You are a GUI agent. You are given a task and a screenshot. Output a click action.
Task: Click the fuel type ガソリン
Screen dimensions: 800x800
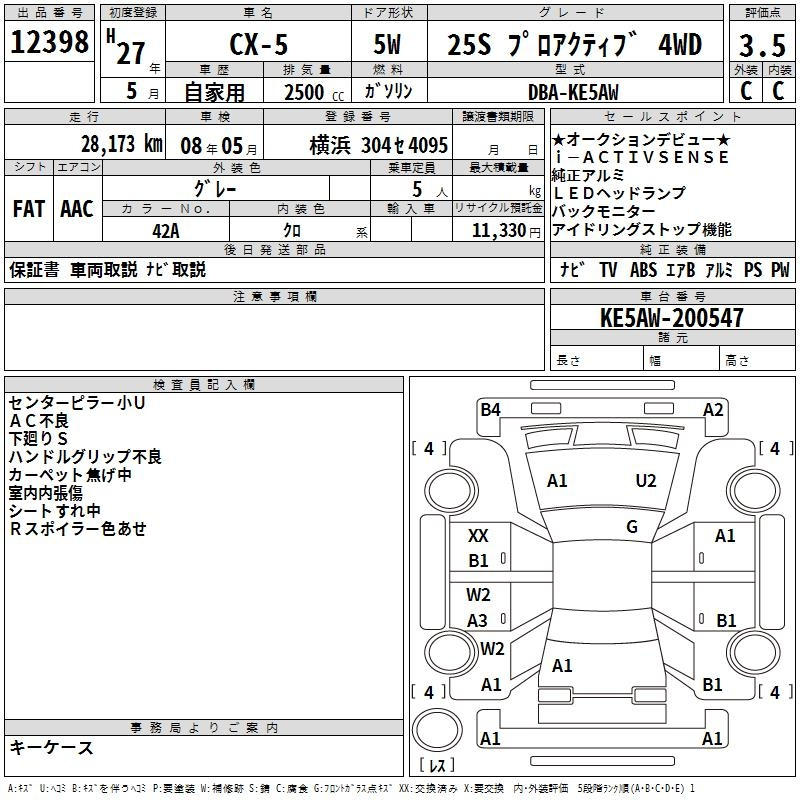click(388, 91)
